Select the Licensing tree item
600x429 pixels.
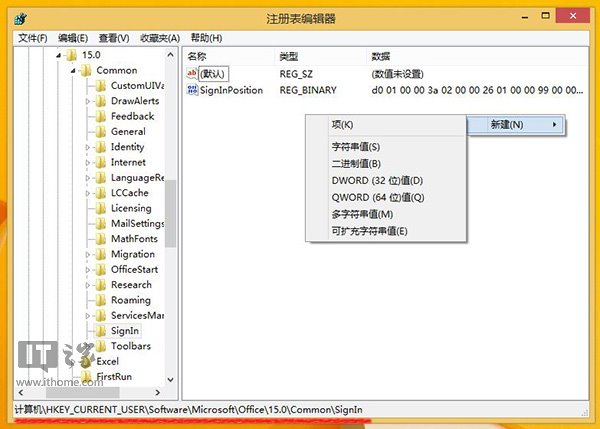pos(131,208)
